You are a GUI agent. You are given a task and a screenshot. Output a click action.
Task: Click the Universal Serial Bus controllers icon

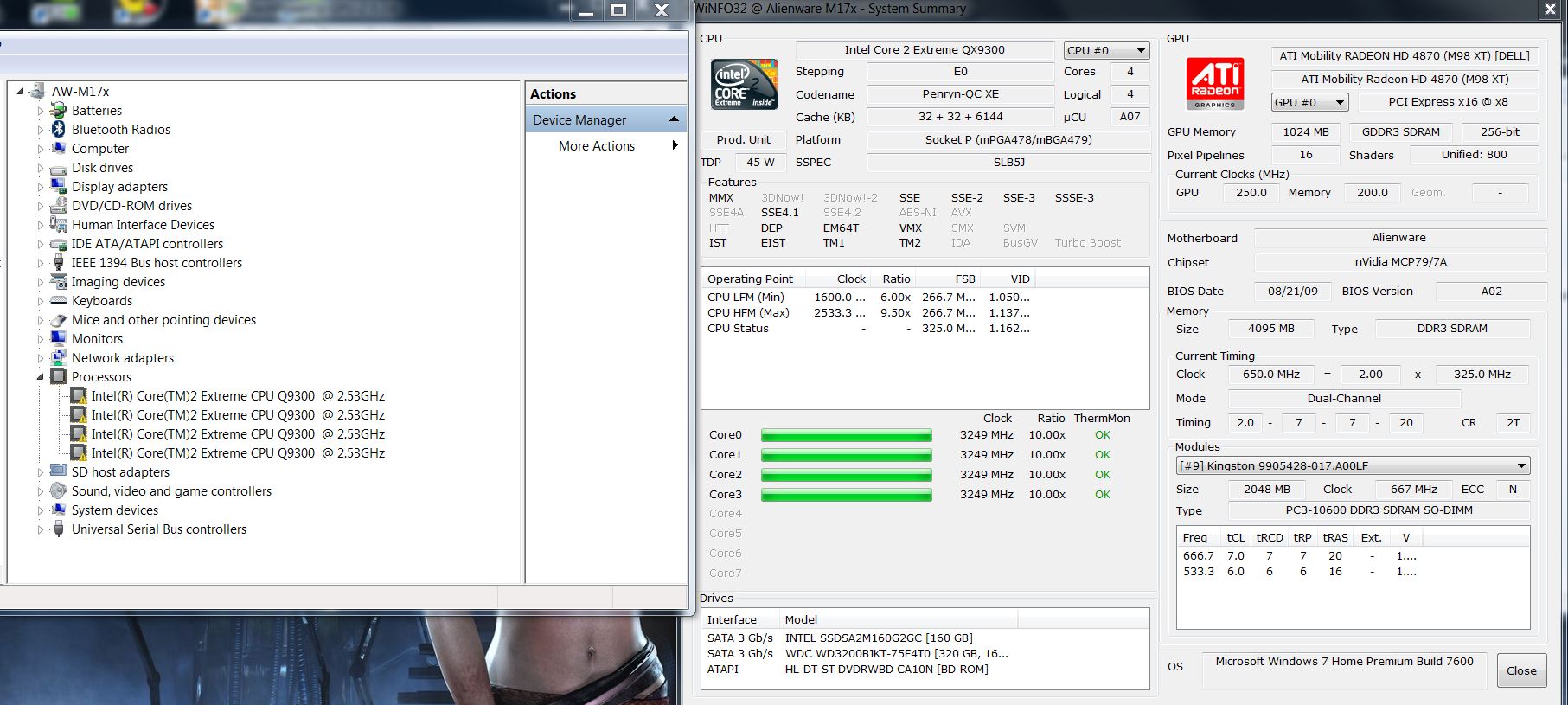(x=59, y=529)
